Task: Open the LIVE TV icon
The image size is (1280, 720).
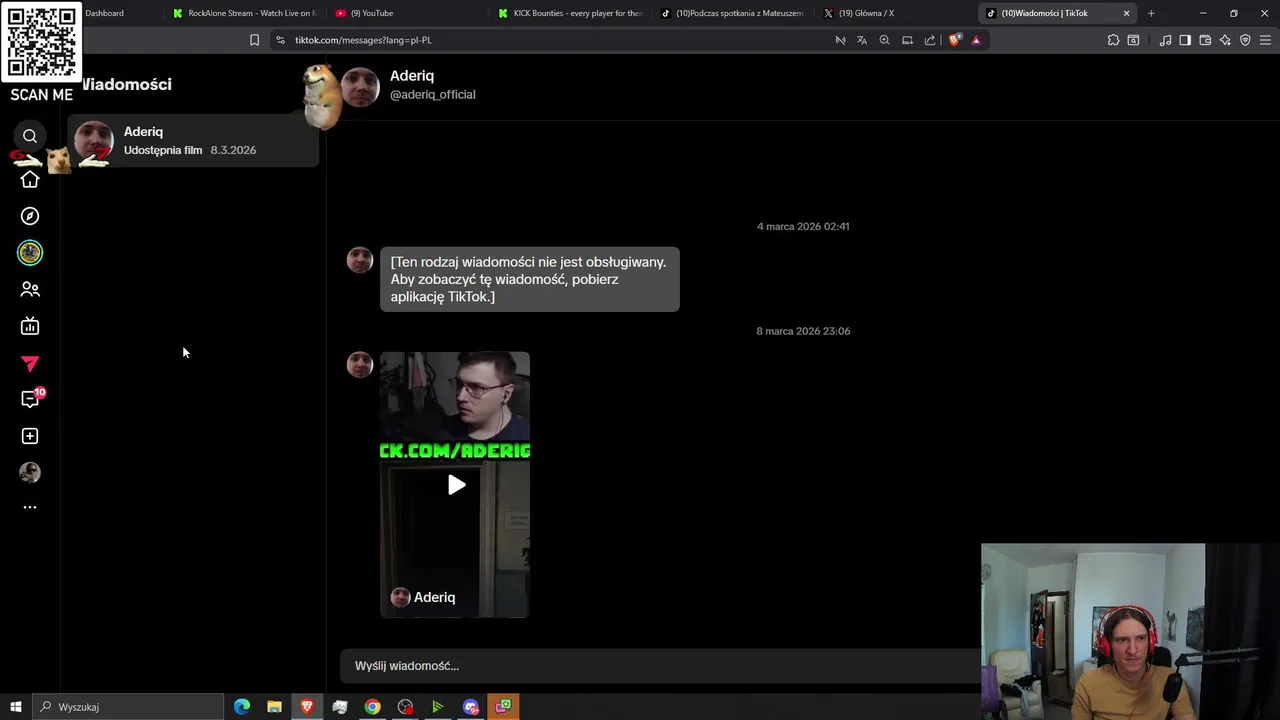Action: tap(30, 326)
